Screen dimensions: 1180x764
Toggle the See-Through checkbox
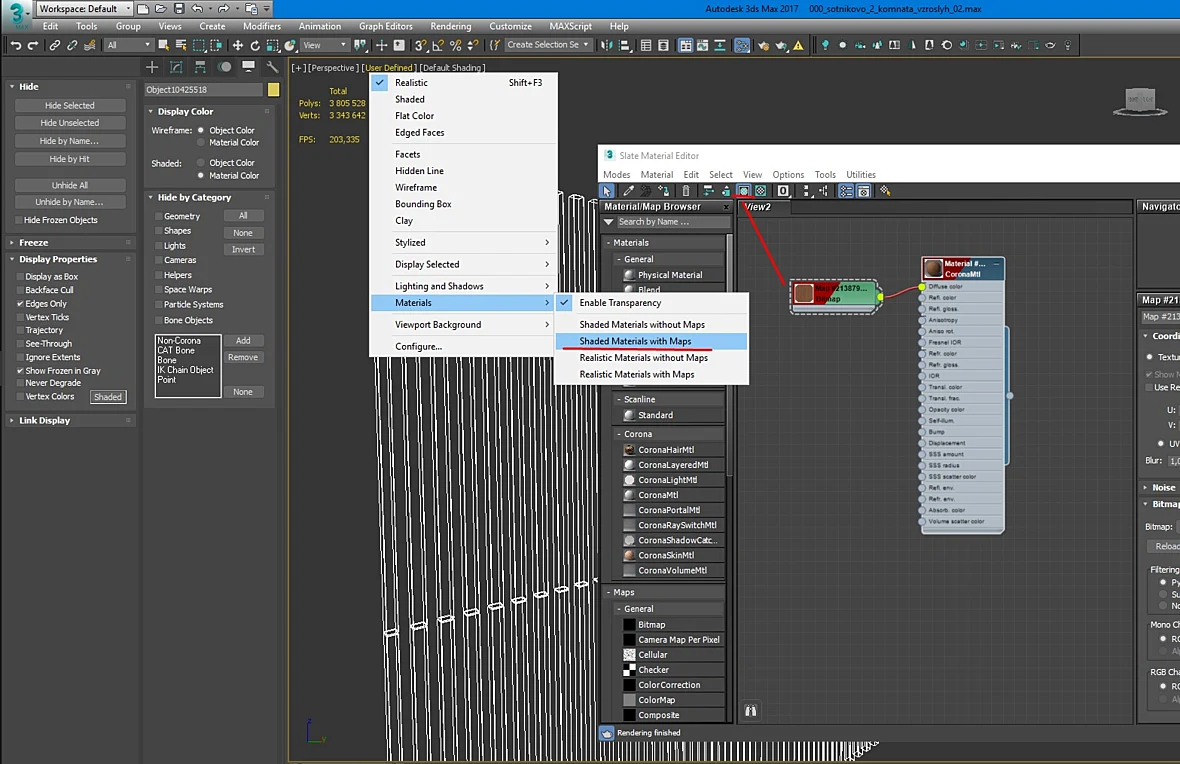coord(20,343)
